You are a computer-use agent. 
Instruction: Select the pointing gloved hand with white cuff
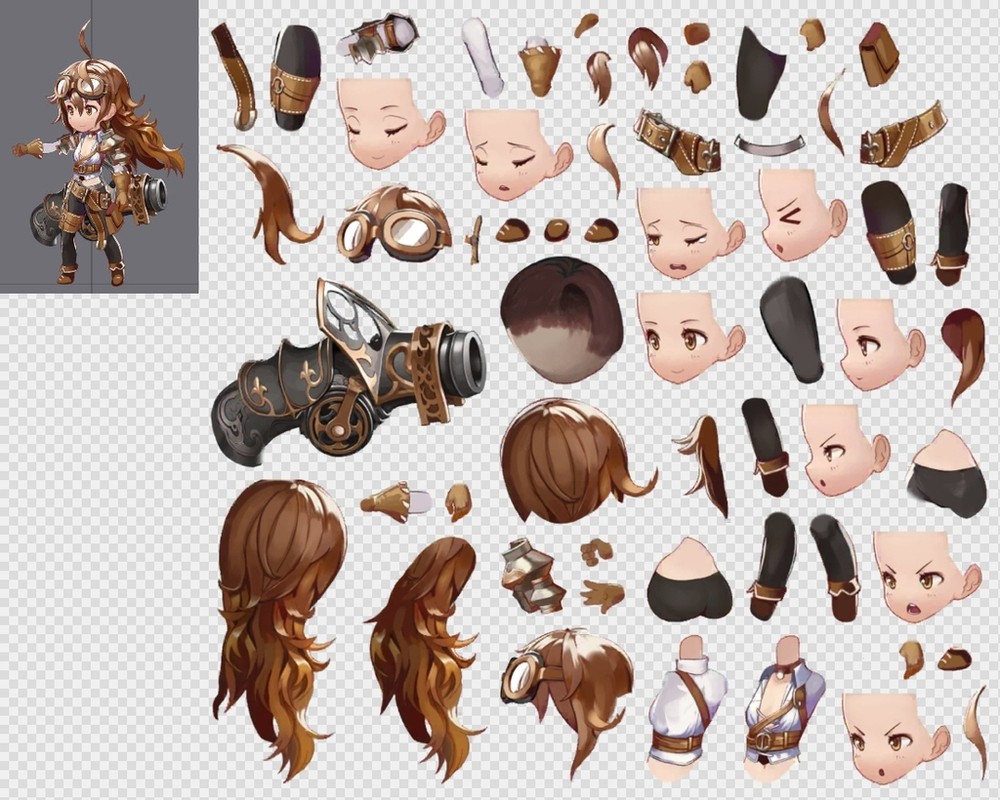coord(397,501)
